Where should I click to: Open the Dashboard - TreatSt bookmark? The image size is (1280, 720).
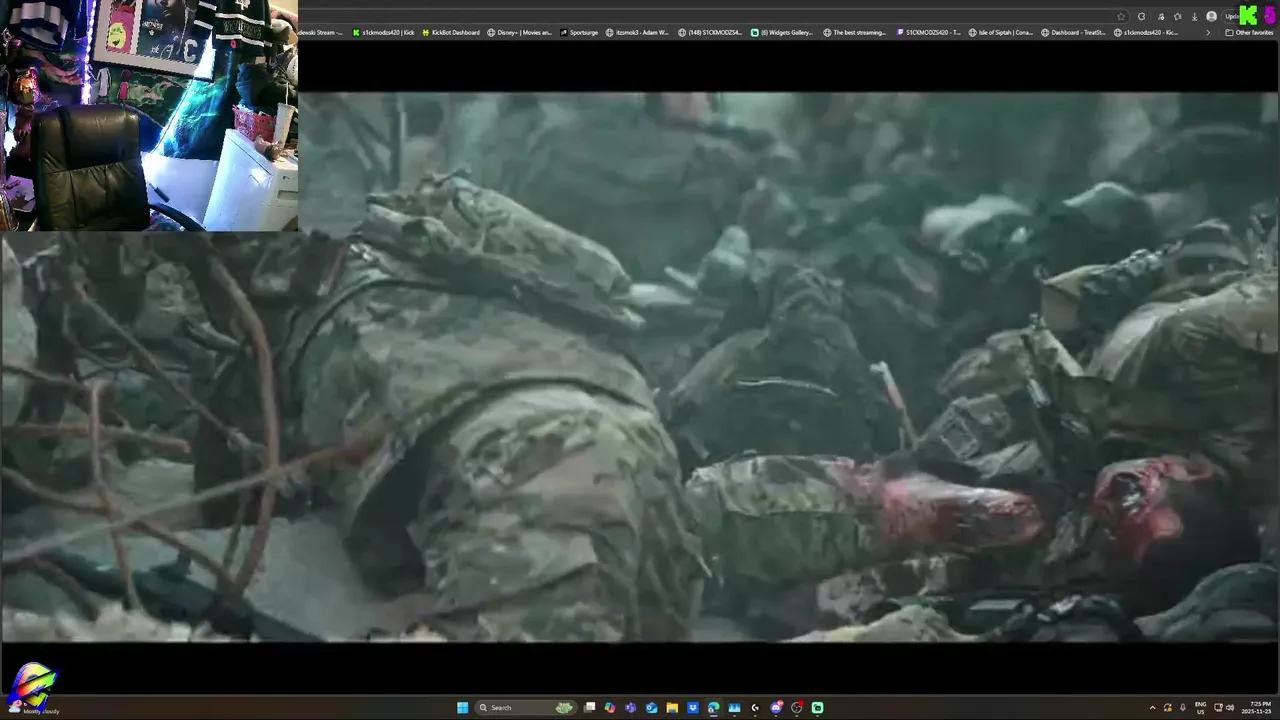[1073, 32]
